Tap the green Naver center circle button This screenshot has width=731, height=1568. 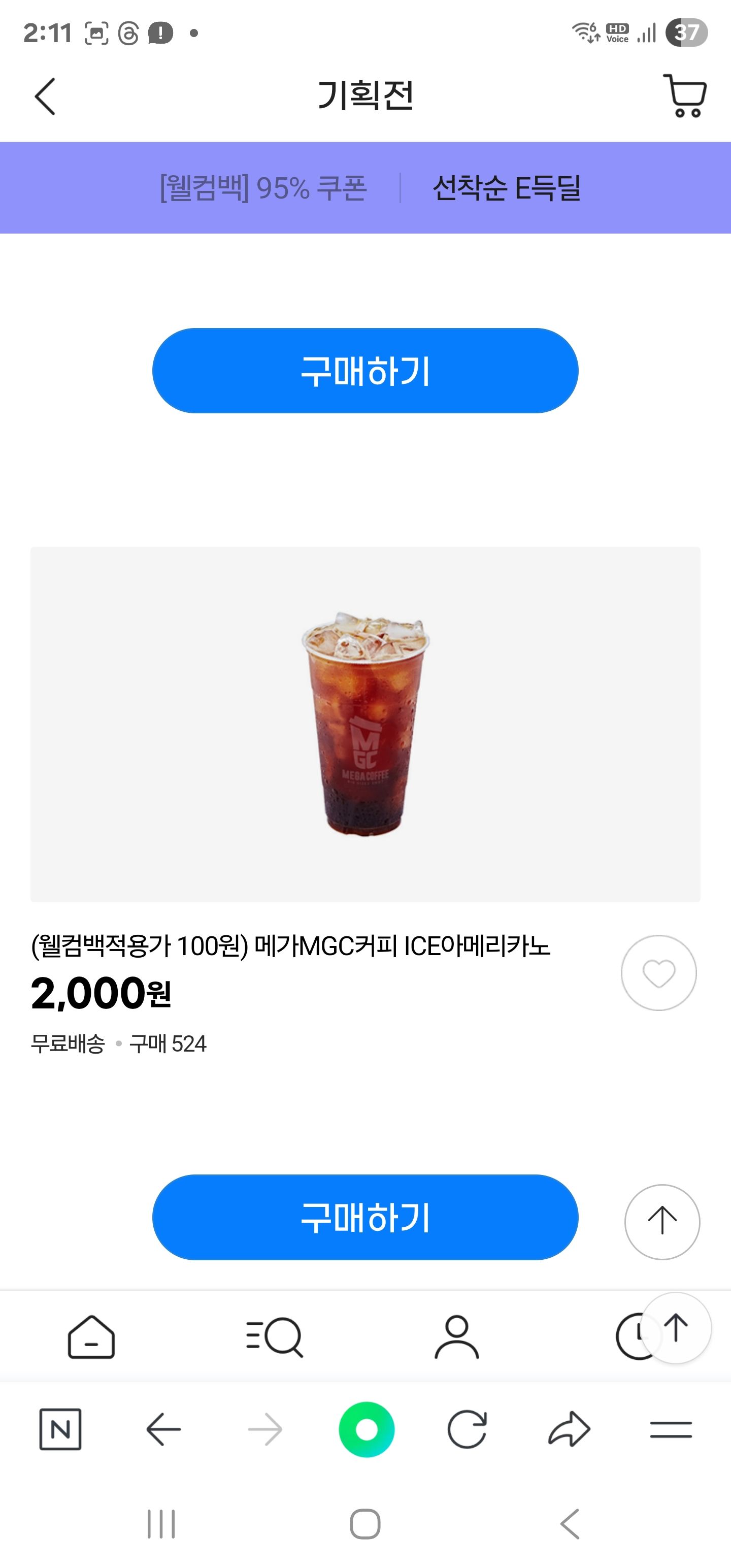[367, 1429]
